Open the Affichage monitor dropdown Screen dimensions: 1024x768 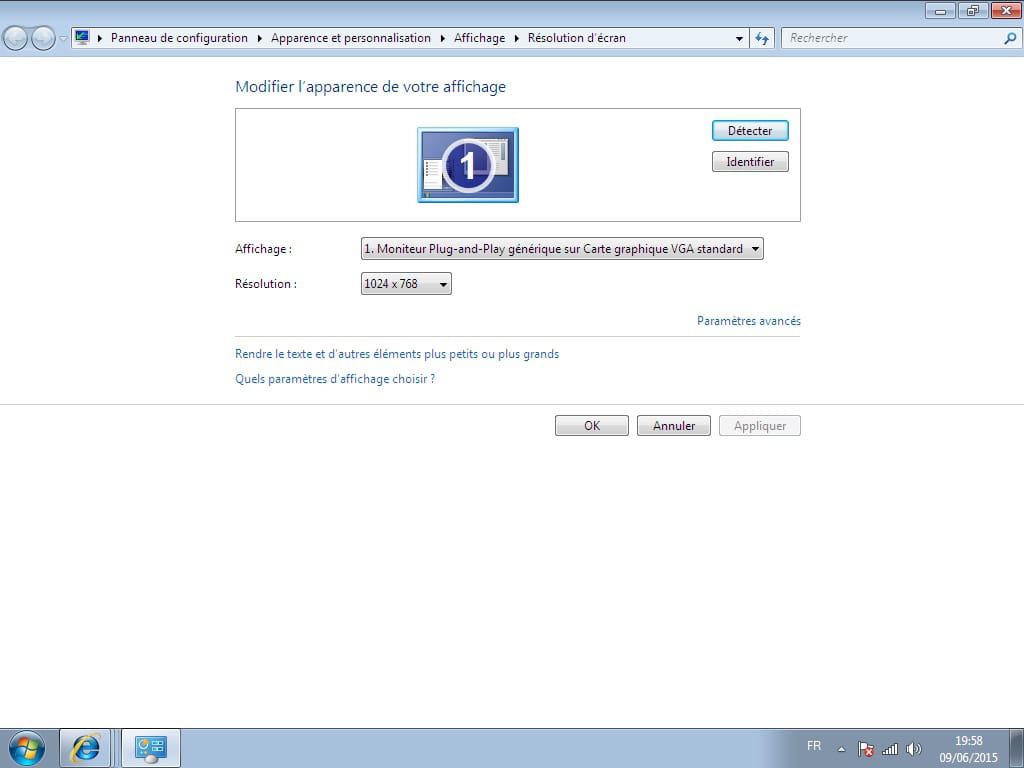(562, 249)
